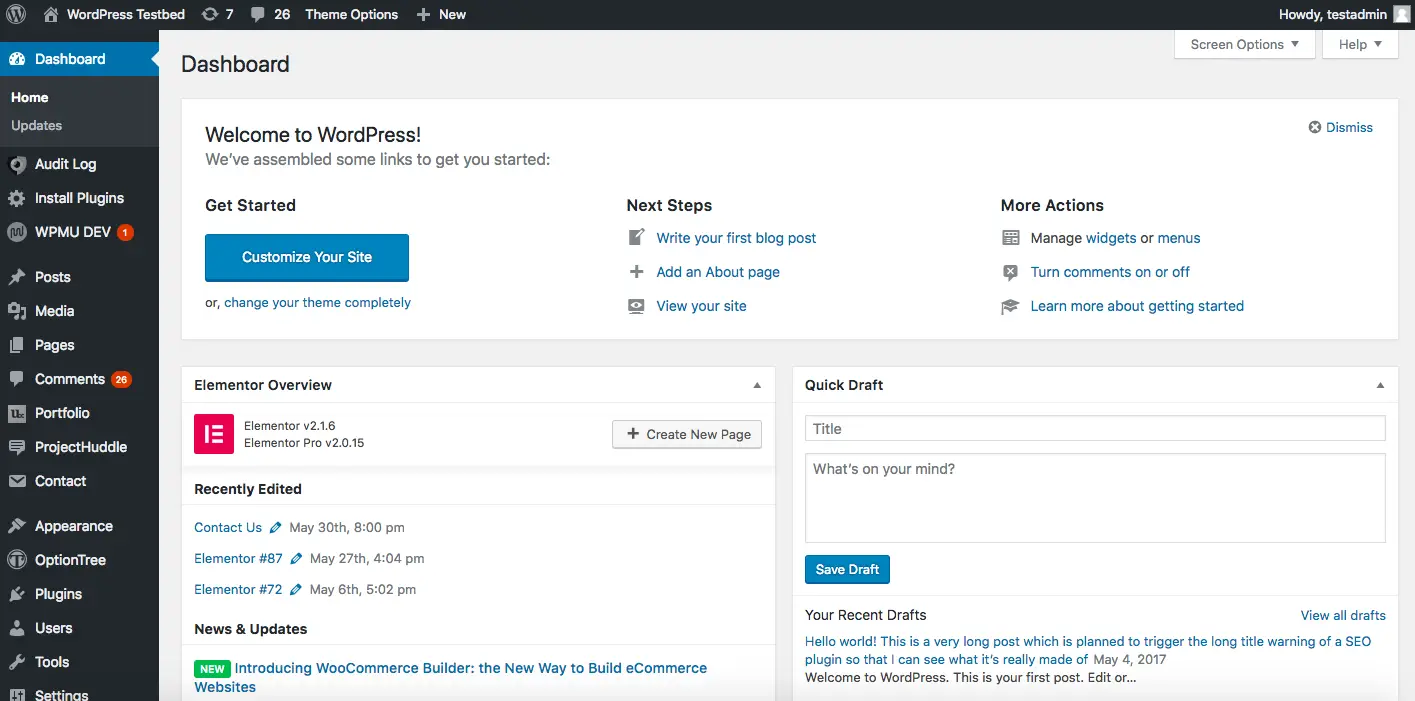
Task: Click the widgets icon beside Manage widgets
Action: tap(1011, 238)
